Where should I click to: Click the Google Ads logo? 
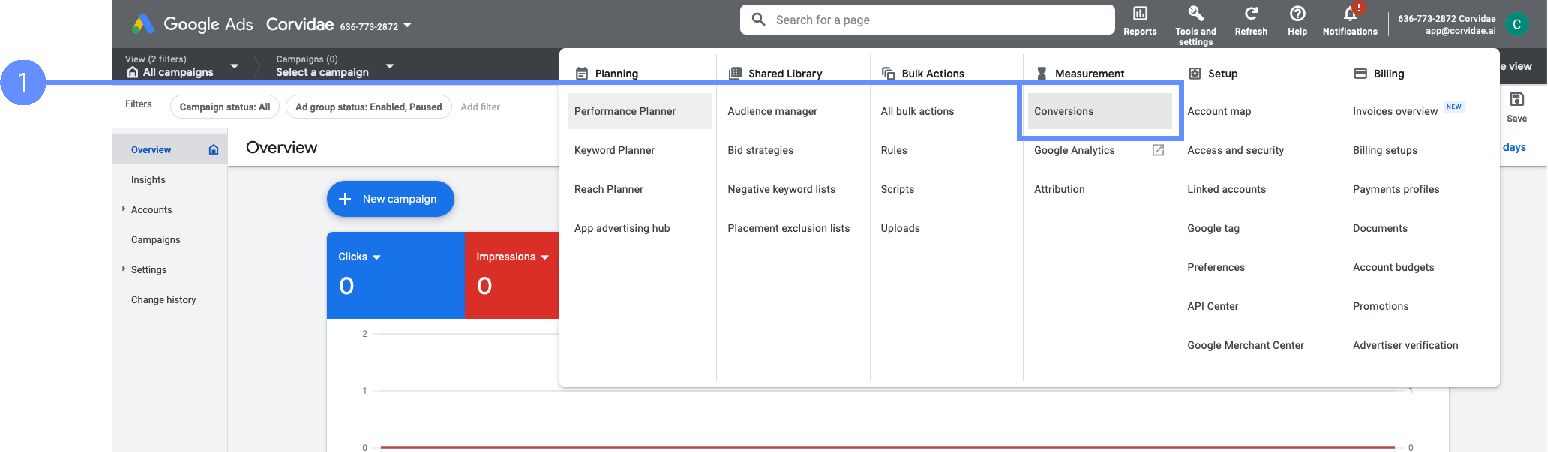pos(144,24)
